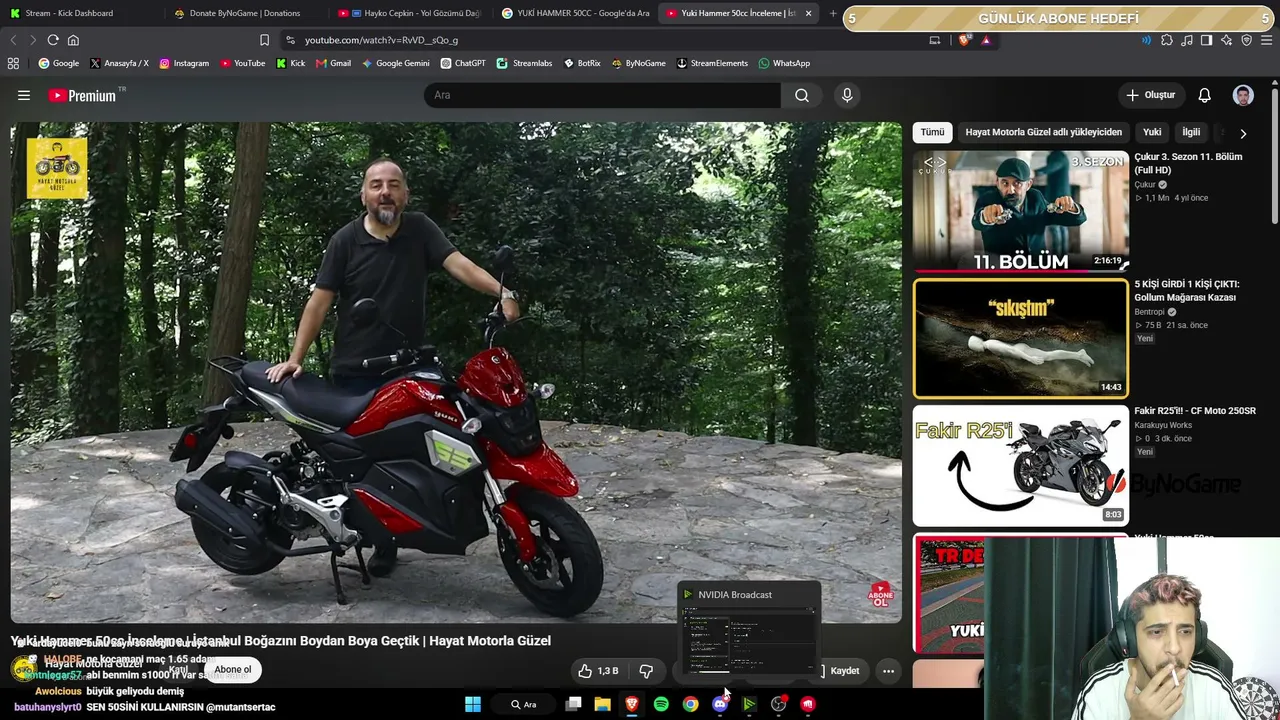Click the Oluştur create button
Viewport: 1280px width, 720px height.
[x=1150, y=95]
